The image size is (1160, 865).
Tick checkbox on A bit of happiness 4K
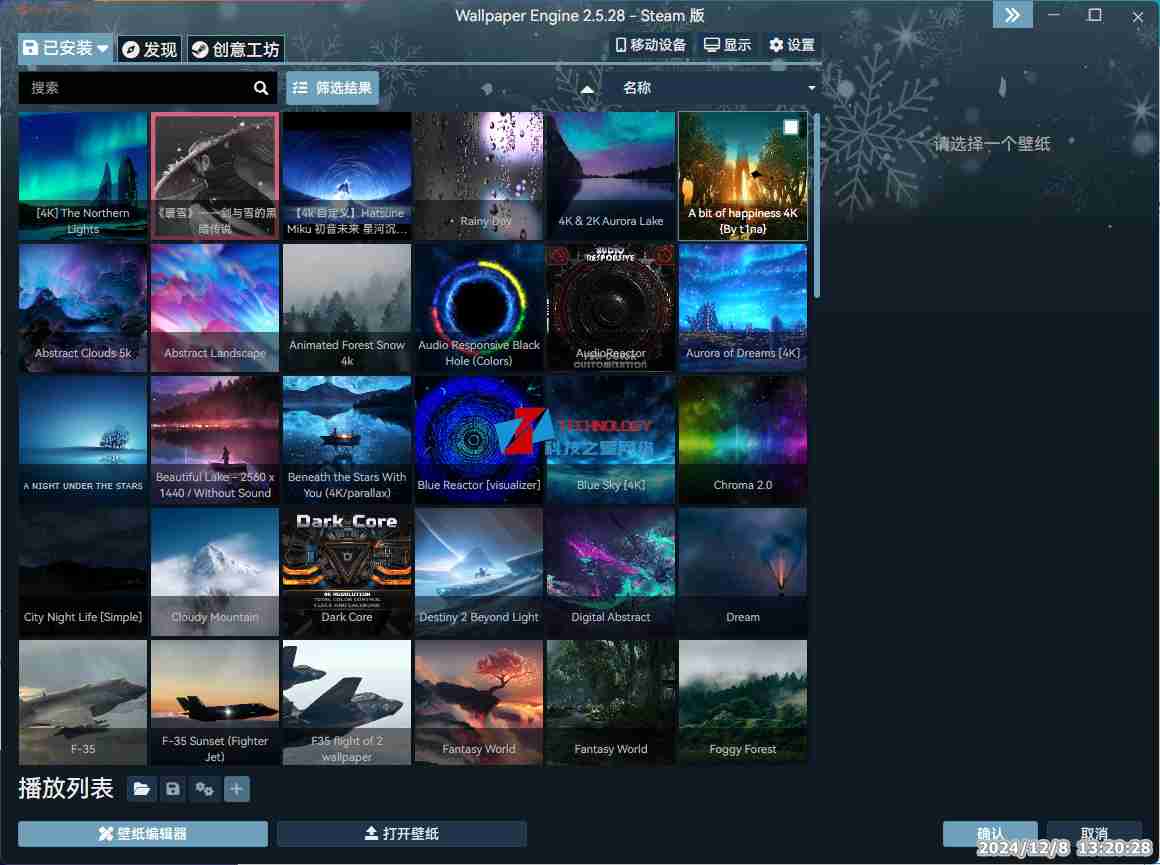pyautogui.click(x=791, y=127)
